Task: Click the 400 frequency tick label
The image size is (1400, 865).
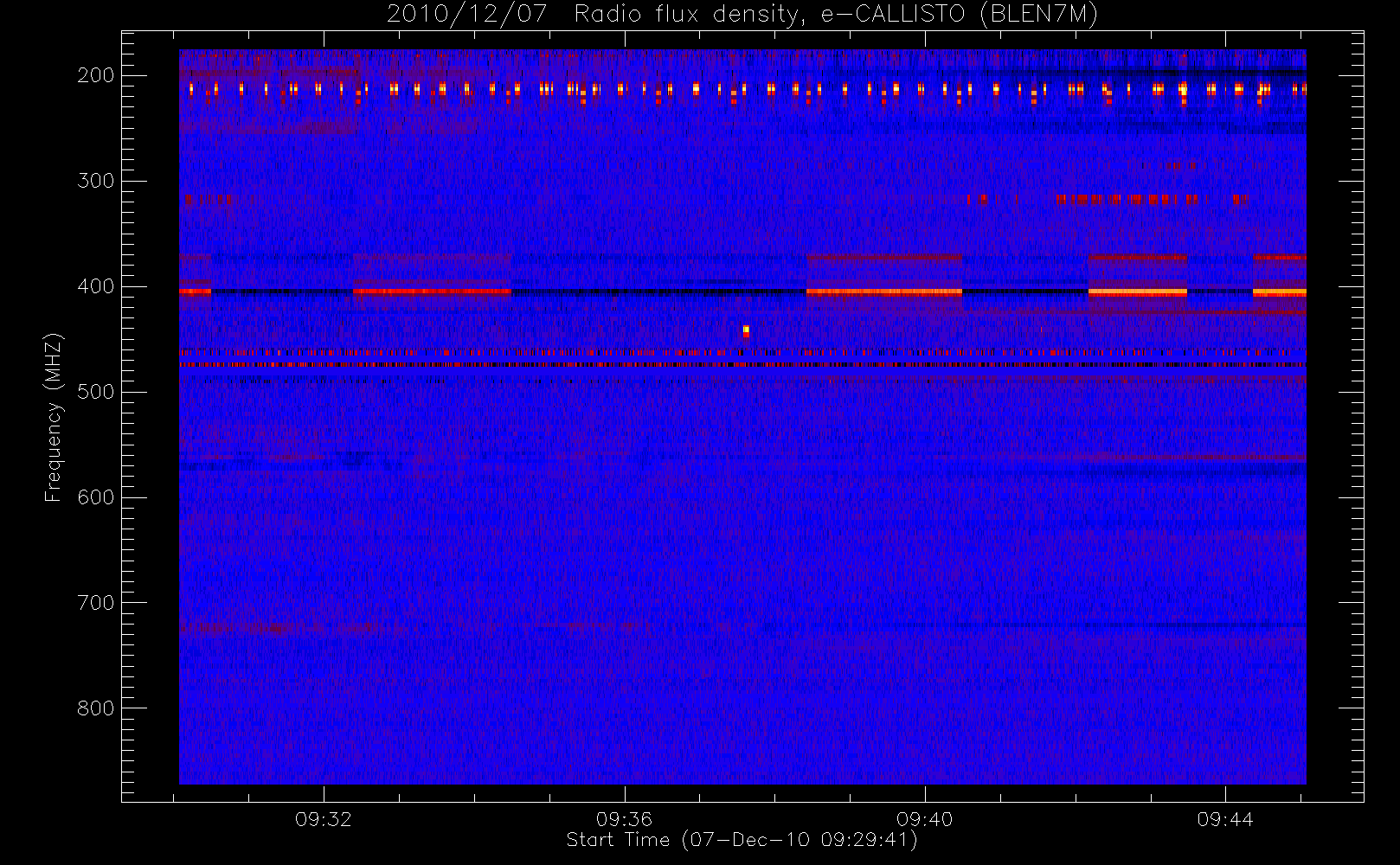Action: [96, 286]
